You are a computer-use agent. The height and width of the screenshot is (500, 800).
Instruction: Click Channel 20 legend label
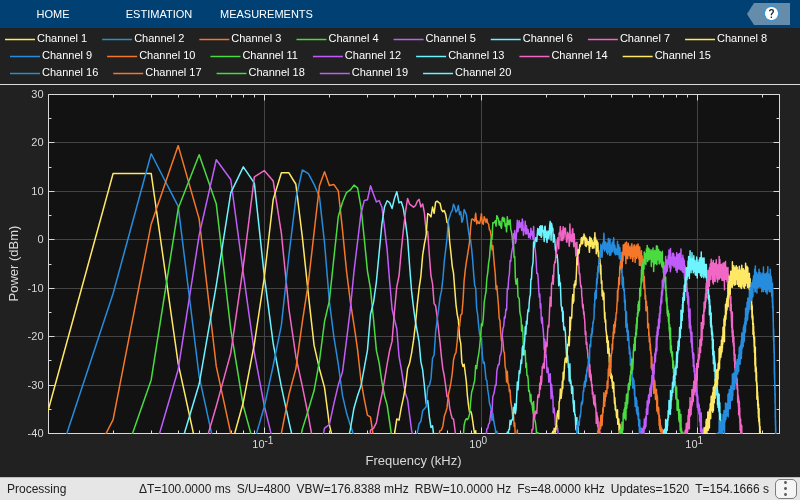(x=483, y=72)
